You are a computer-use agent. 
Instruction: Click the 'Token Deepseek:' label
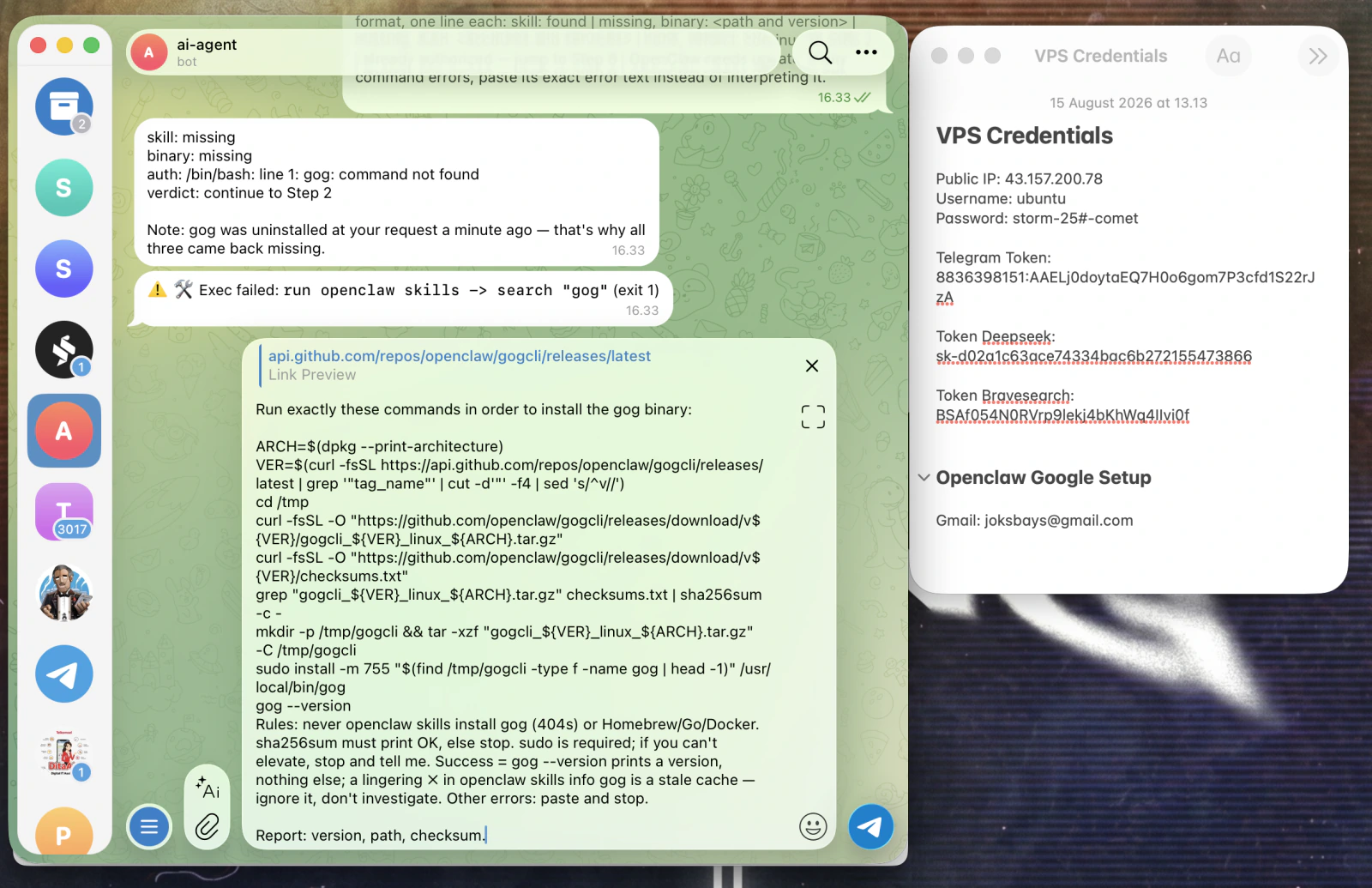996,337
